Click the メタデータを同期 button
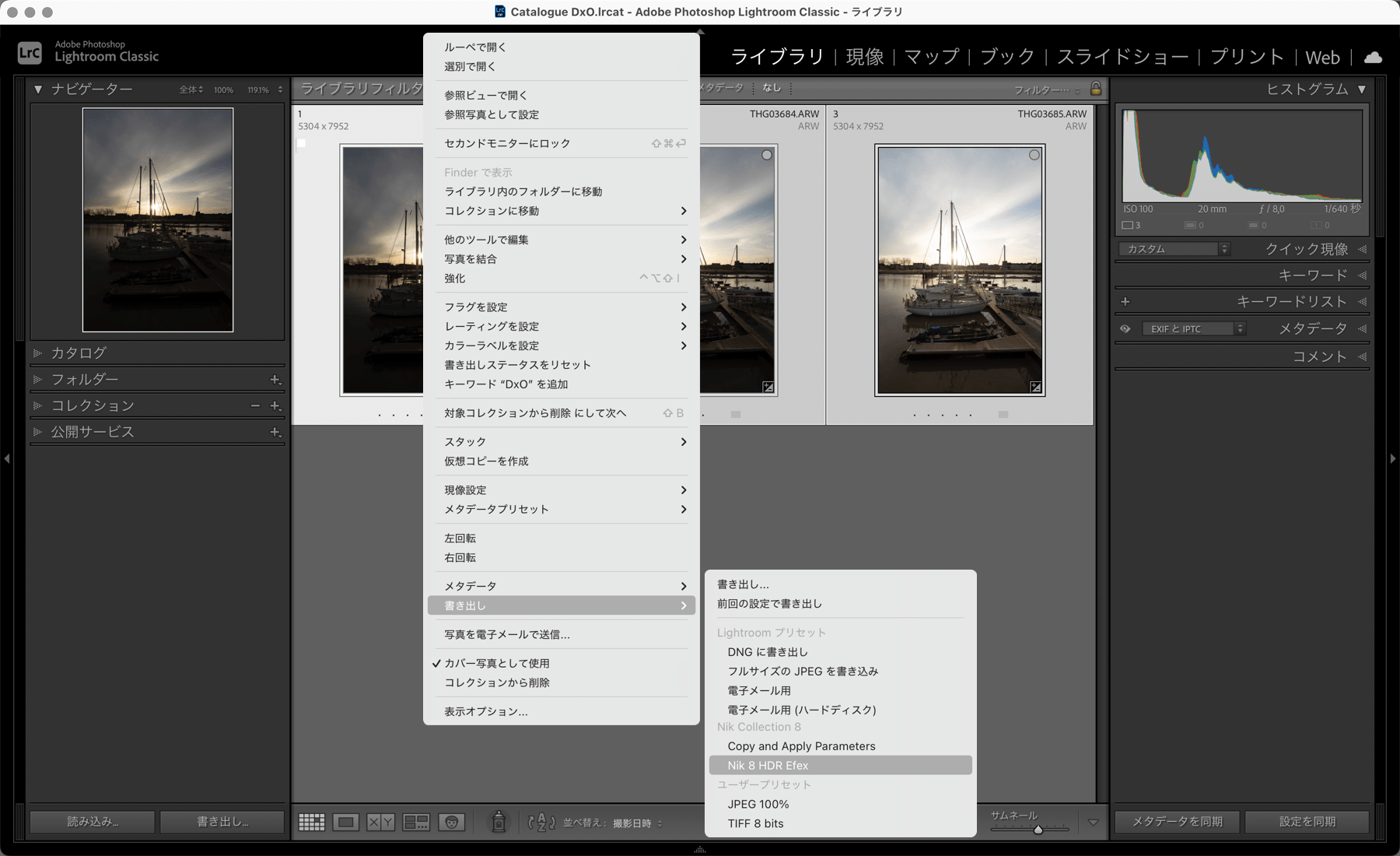The image size is (1400, 856). 1178,822
